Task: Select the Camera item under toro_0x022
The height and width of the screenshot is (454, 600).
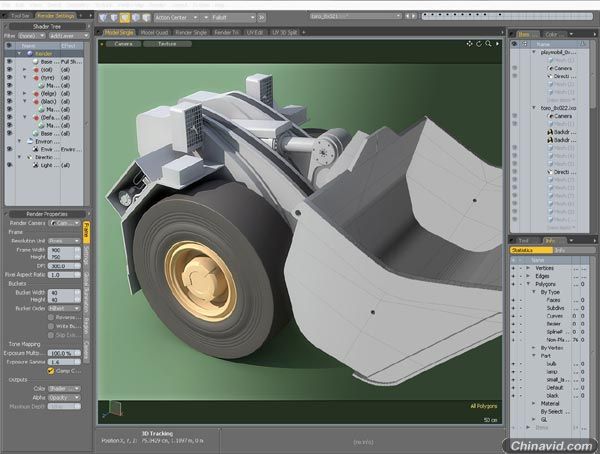Action: [x=563, y=116]
